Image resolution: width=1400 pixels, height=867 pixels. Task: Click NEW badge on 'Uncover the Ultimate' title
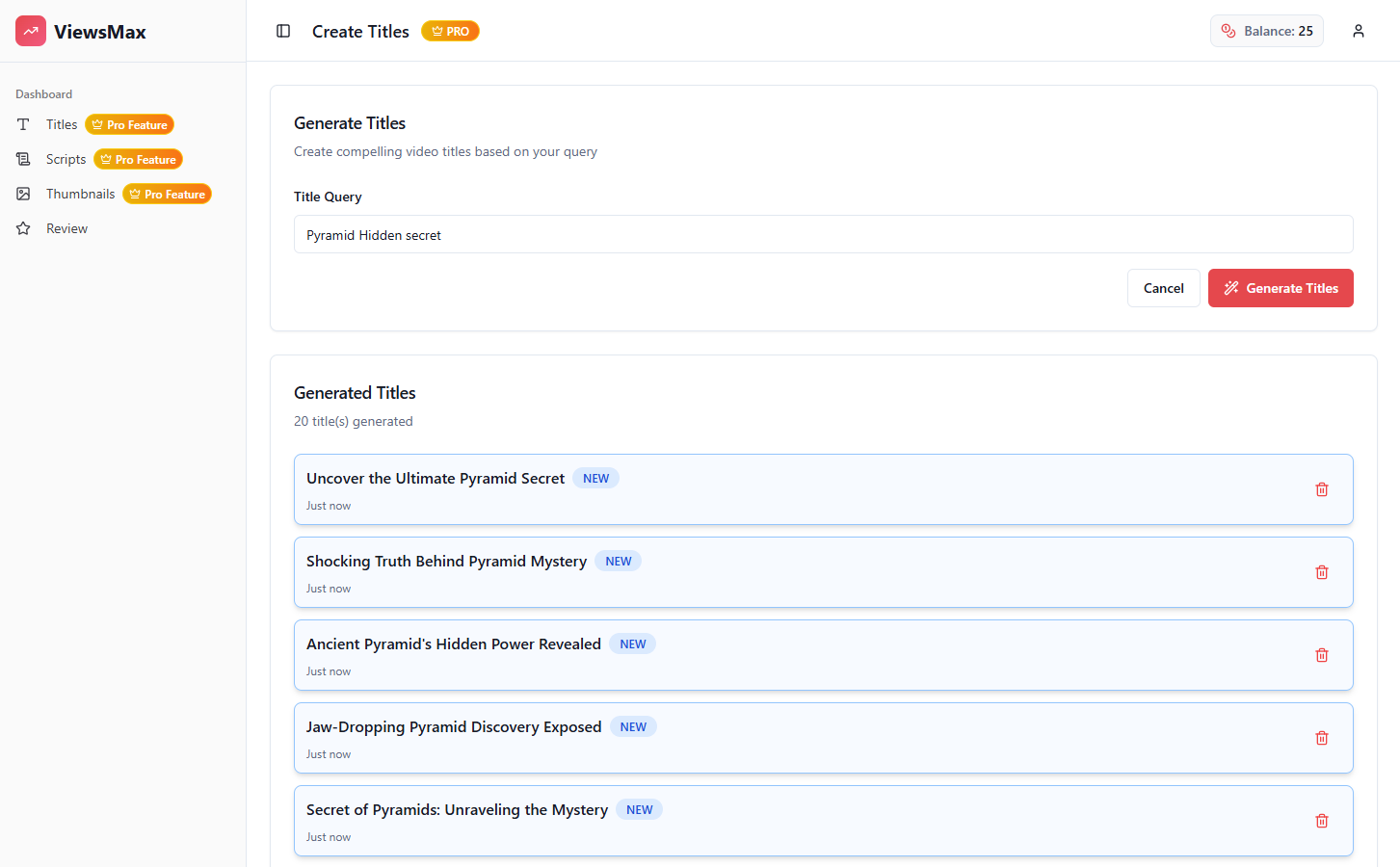tap(595, 479)
